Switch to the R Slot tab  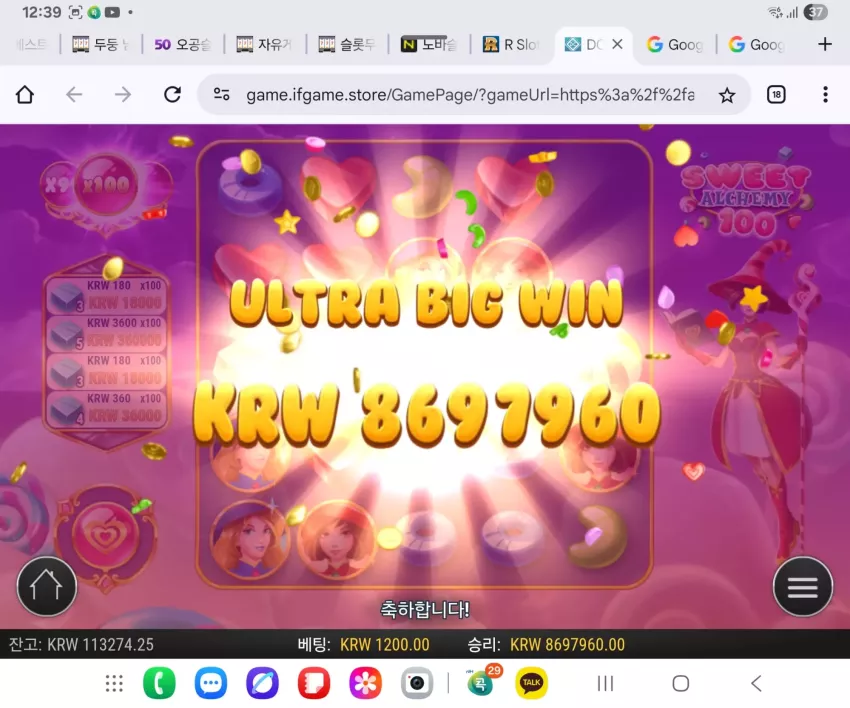(511, 44)
